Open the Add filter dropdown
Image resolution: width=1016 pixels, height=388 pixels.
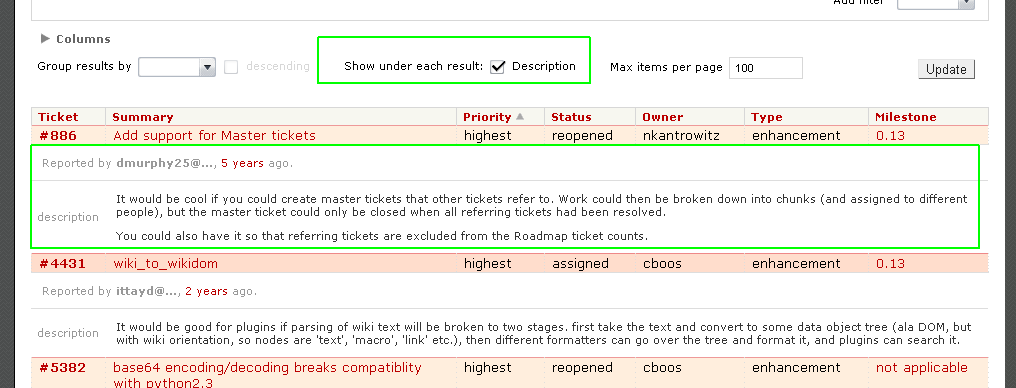(x=936, y=3)
